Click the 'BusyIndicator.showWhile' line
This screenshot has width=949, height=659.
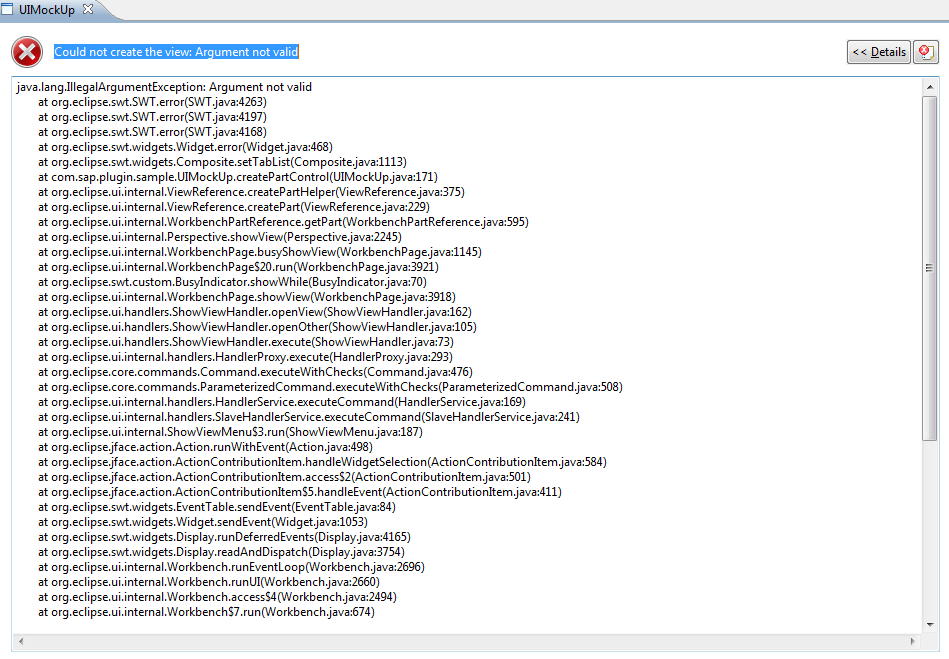pyautogui.click(x=232, y=282)
